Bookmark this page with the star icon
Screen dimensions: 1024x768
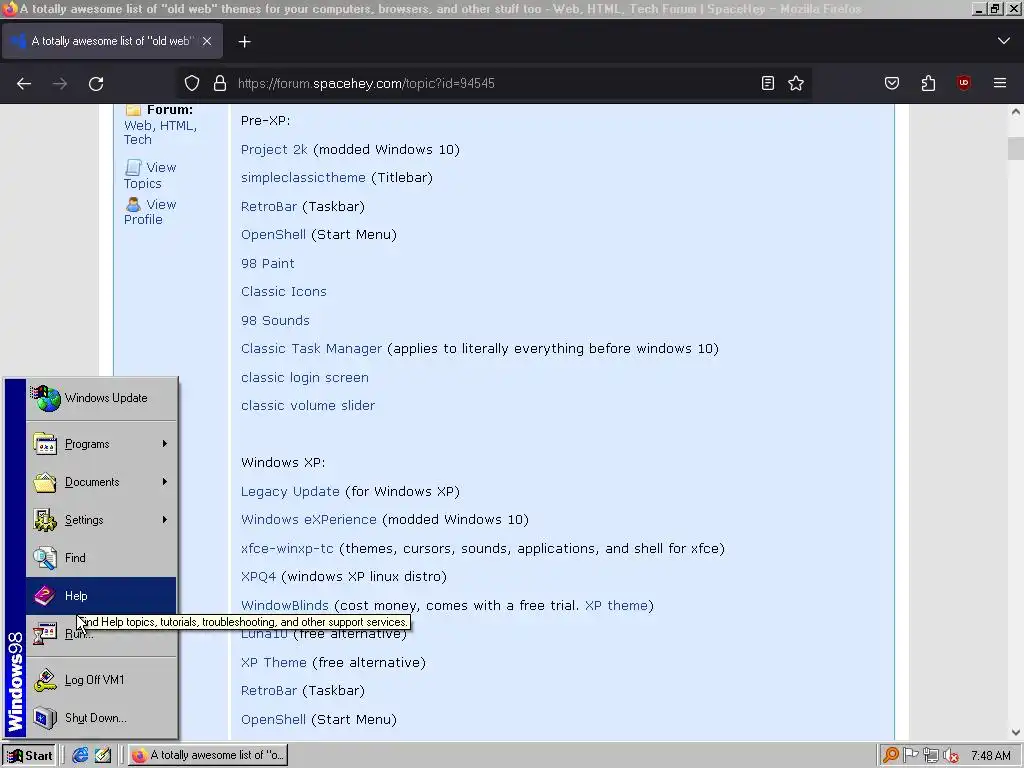[795, 83]
